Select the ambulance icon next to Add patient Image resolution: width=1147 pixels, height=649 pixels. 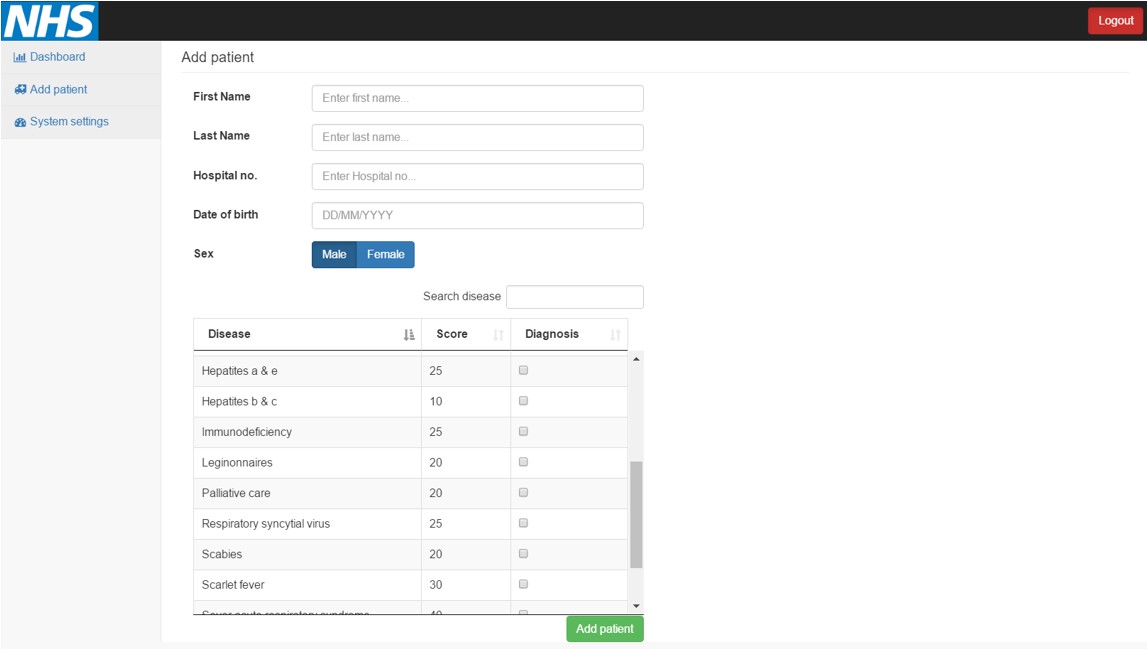[19, 89]
